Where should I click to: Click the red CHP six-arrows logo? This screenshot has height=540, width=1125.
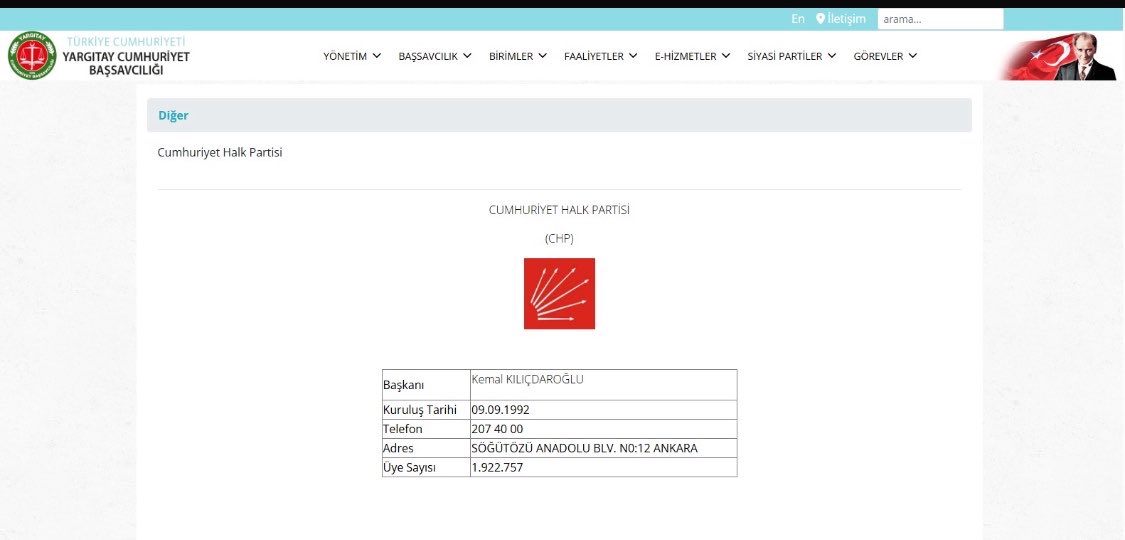(559, 293)
